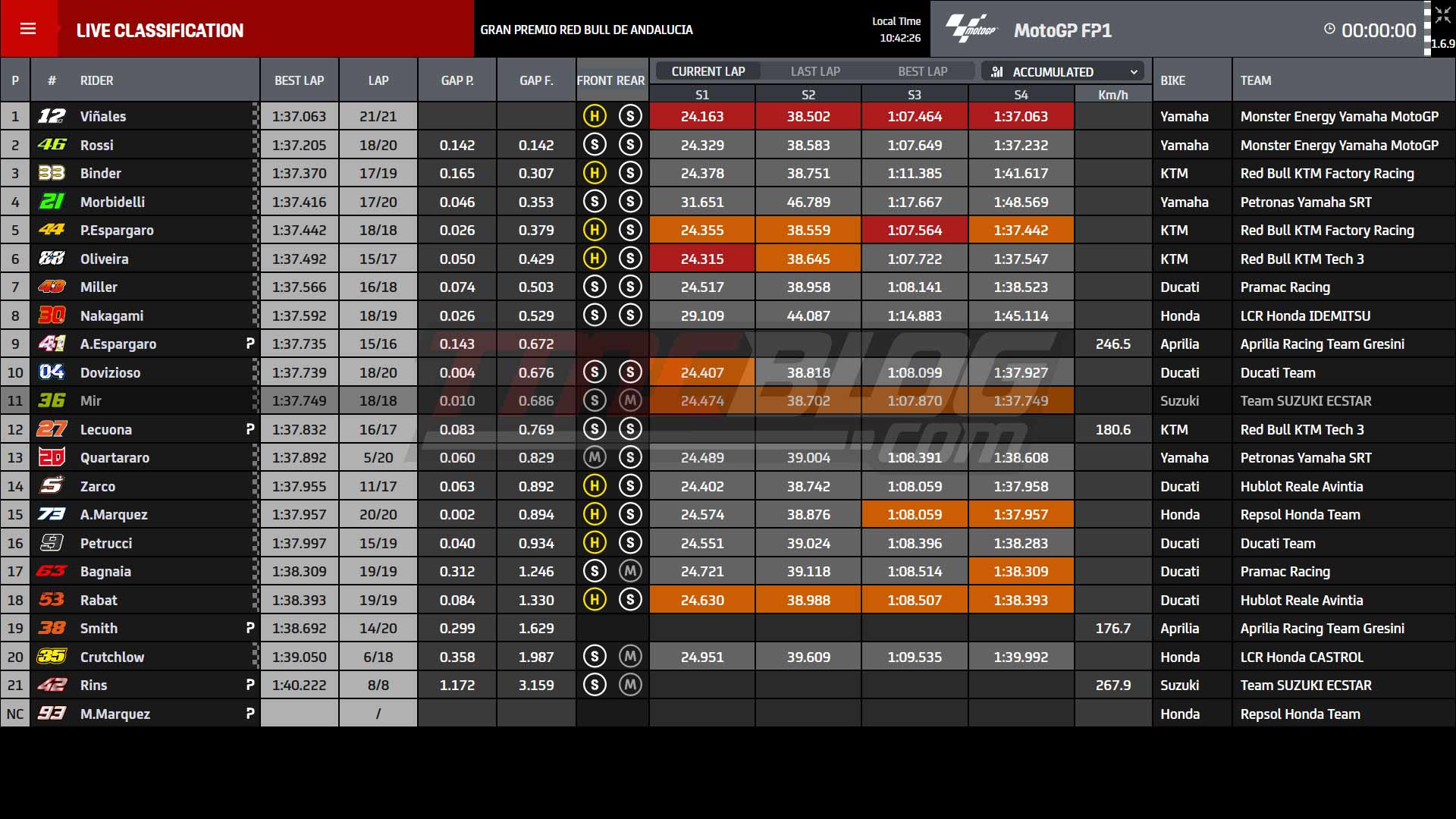The height and width of the screenshot is (819, 1456).
Task: Click Viñales number 12 badge
Action: (x=52, y=116)
